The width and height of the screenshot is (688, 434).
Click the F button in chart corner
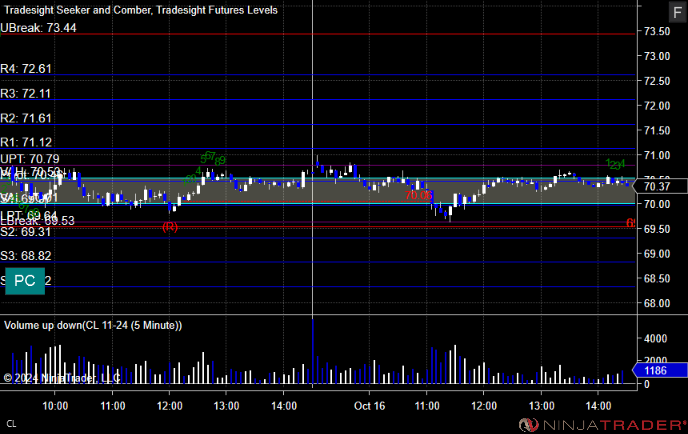pyautogui.click(x=677, y=12)
